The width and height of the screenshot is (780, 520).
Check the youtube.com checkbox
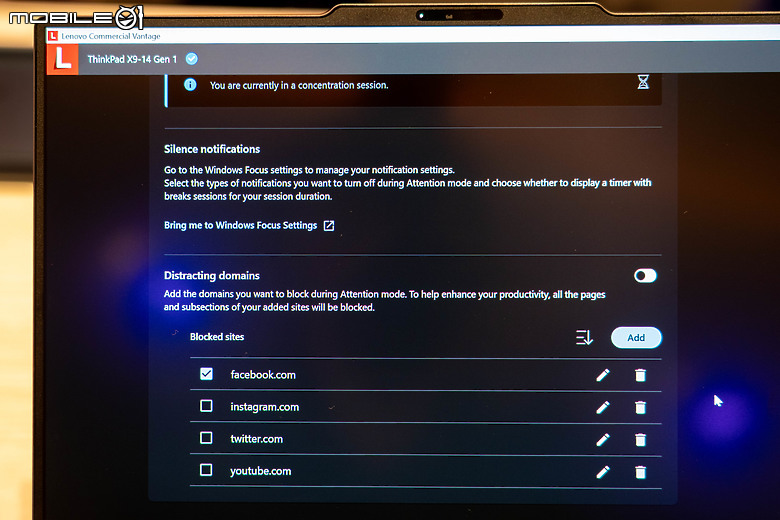[206, 470]
